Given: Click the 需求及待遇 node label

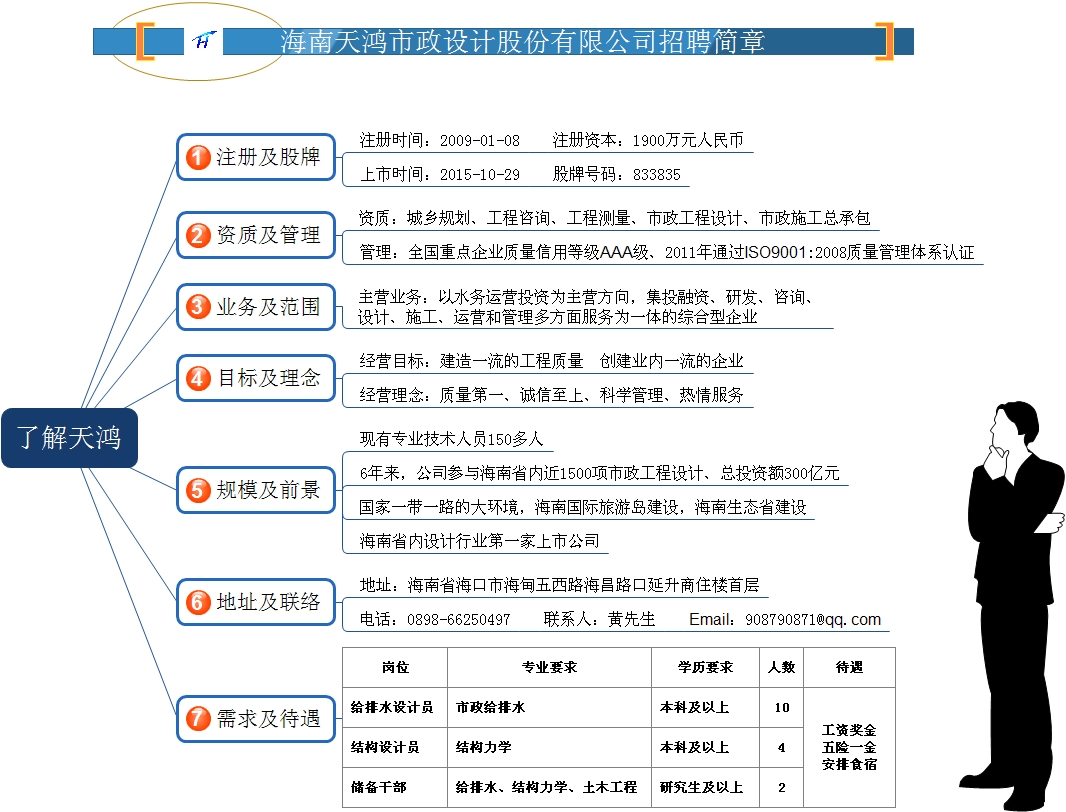Looking at the screenshot, I should (268, 718).
